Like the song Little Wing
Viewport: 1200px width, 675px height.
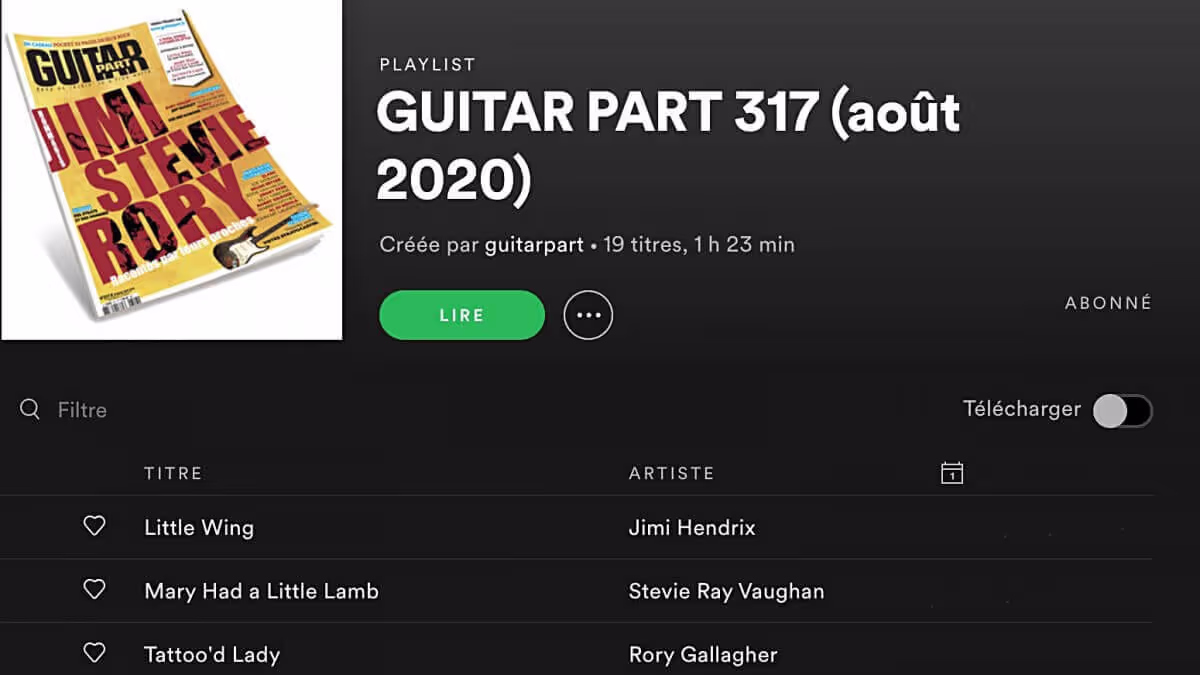click(x=94, y=526)
